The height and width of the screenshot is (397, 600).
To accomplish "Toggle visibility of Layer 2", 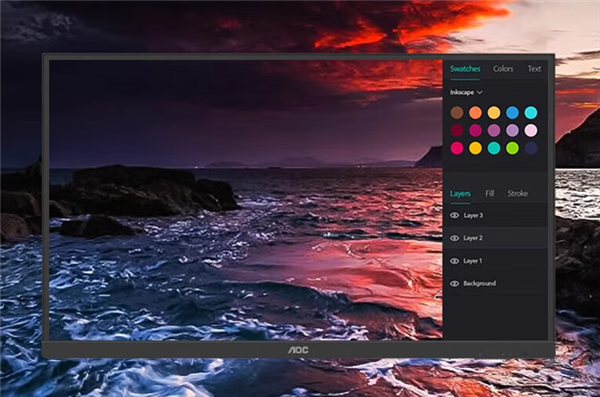I will pyautogui.click(x=454, y=238).
